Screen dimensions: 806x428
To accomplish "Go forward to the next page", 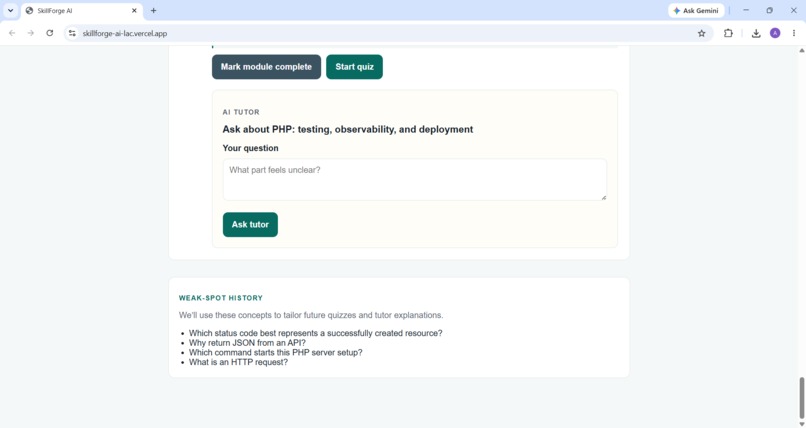I will 31,33.
